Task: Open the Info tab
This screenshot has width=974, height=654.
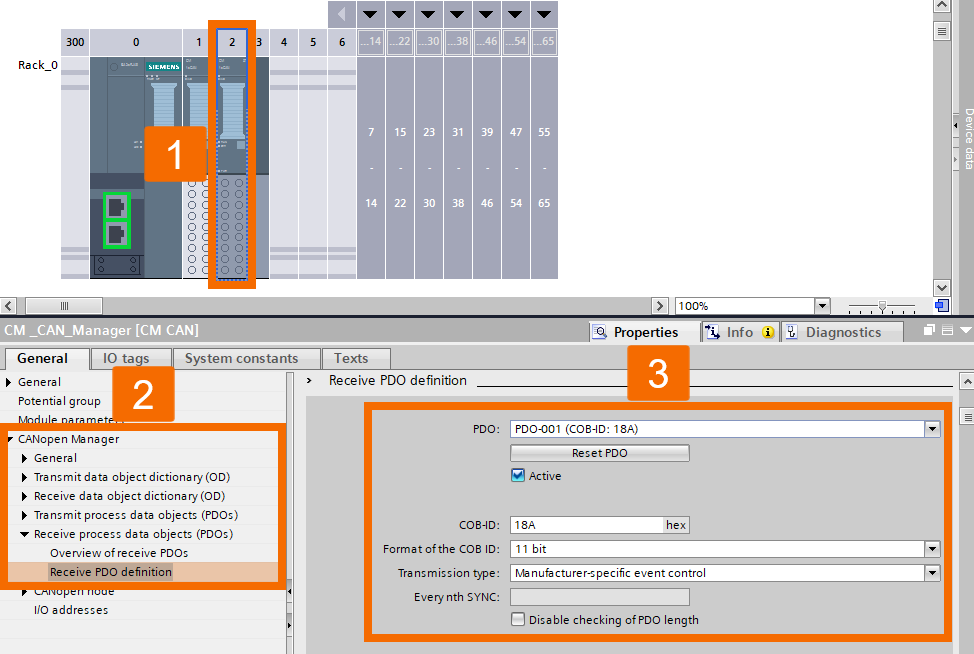Action: click(x=739, y=332)
